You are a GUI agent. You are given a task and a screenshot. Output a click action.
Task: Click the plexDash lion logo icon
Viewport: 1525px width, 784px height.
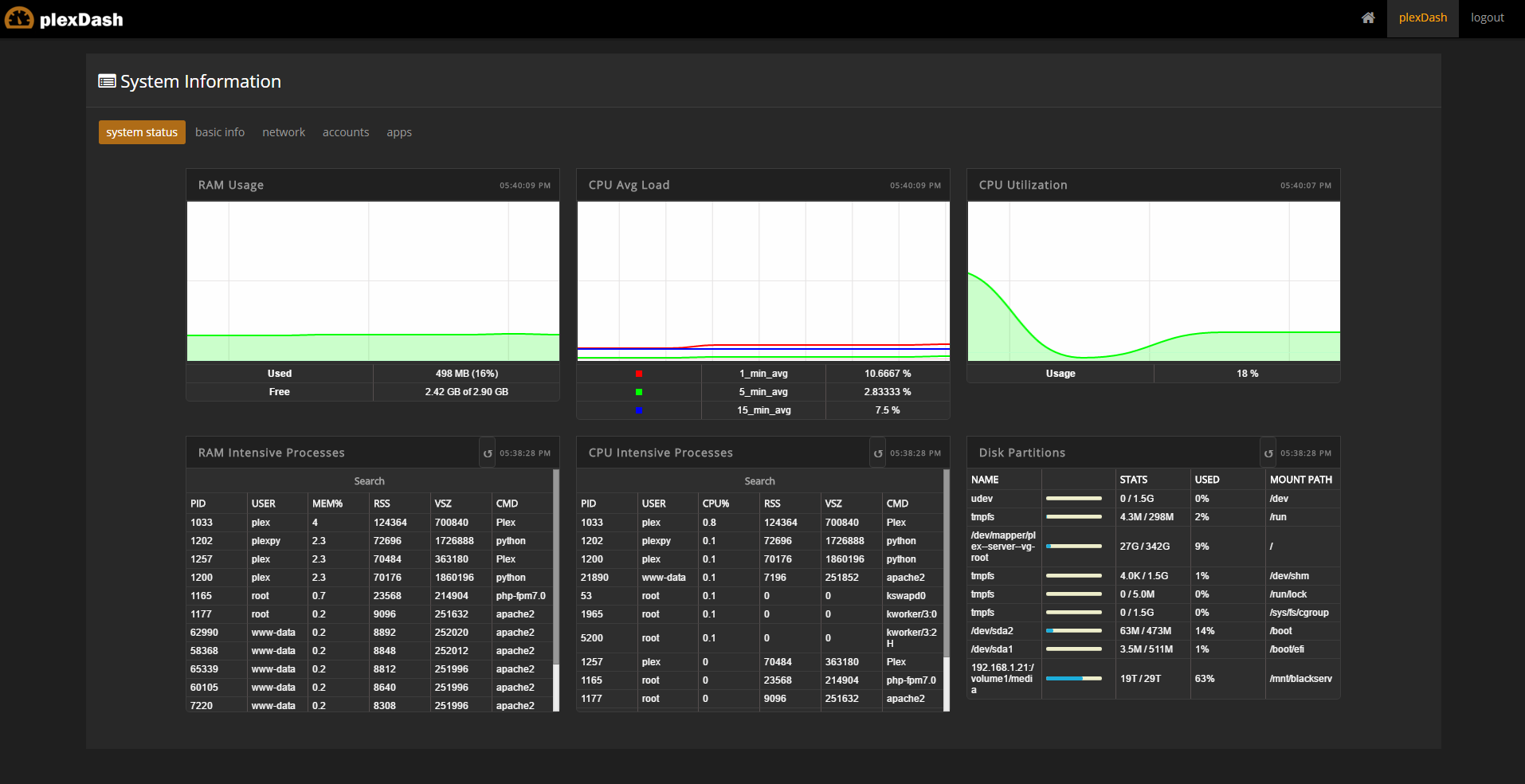(18, 18)
